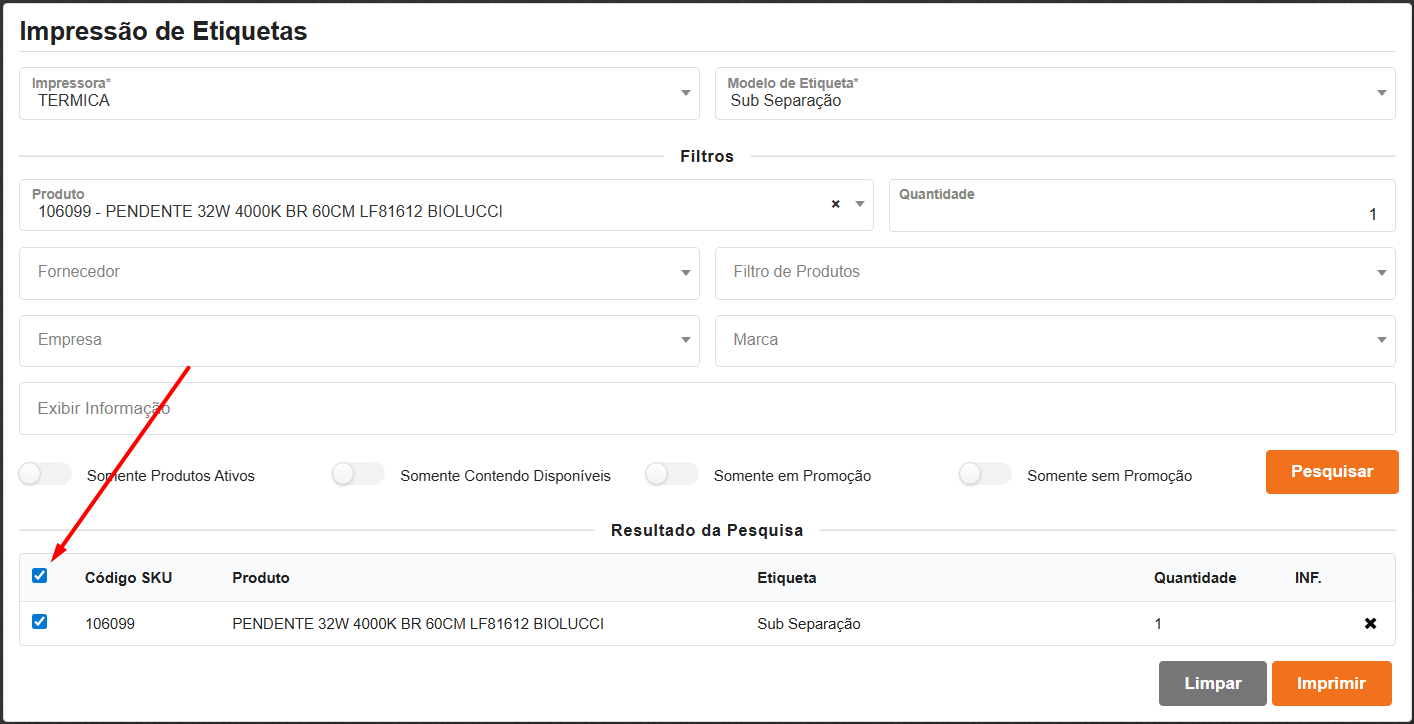Enable Somente sem Promoção
Viewport: 1414px width, 724px height.
coord(985,475)
